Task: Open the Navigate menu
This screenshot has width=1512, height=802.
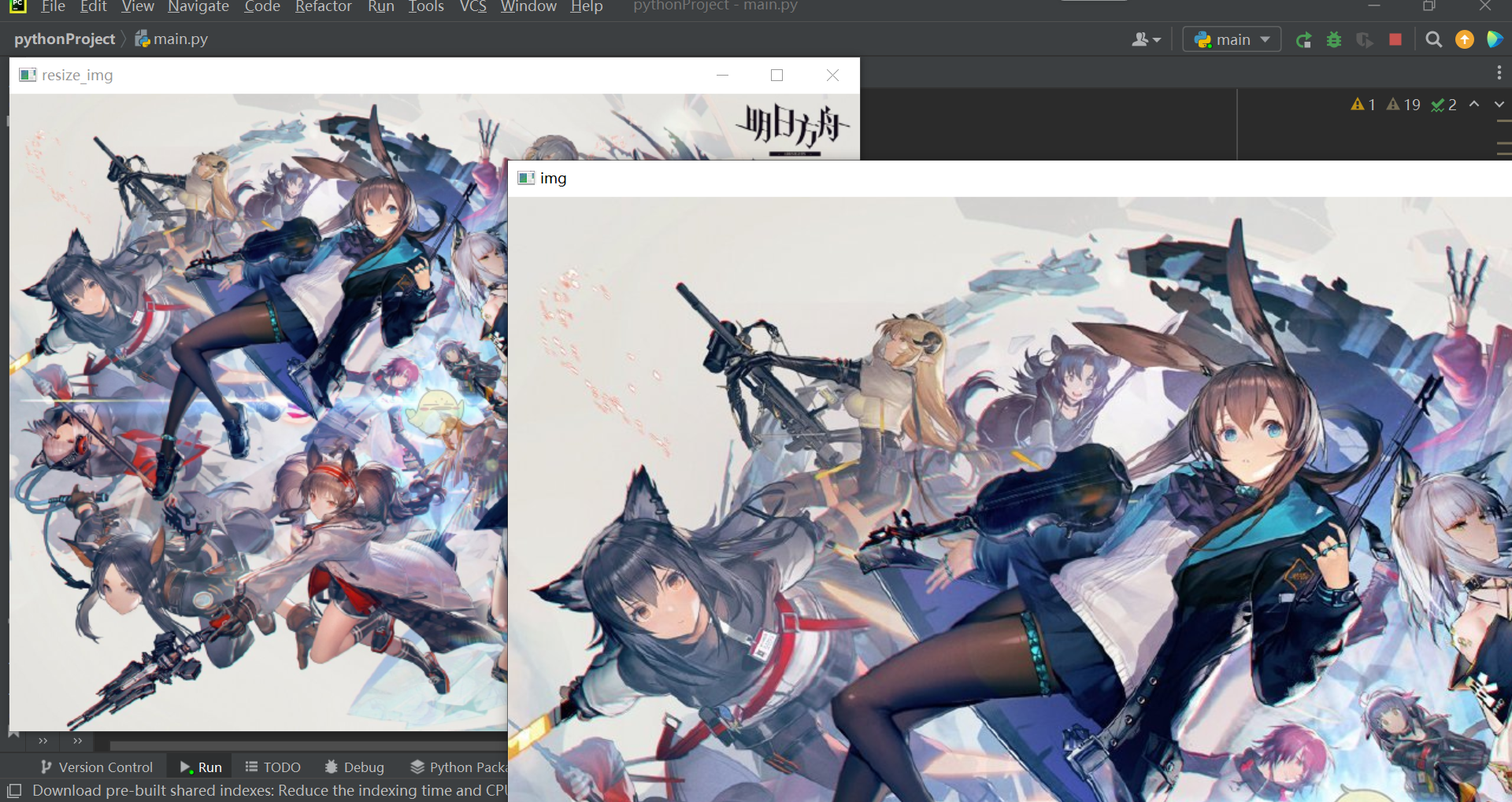Action: pos(198,6)
